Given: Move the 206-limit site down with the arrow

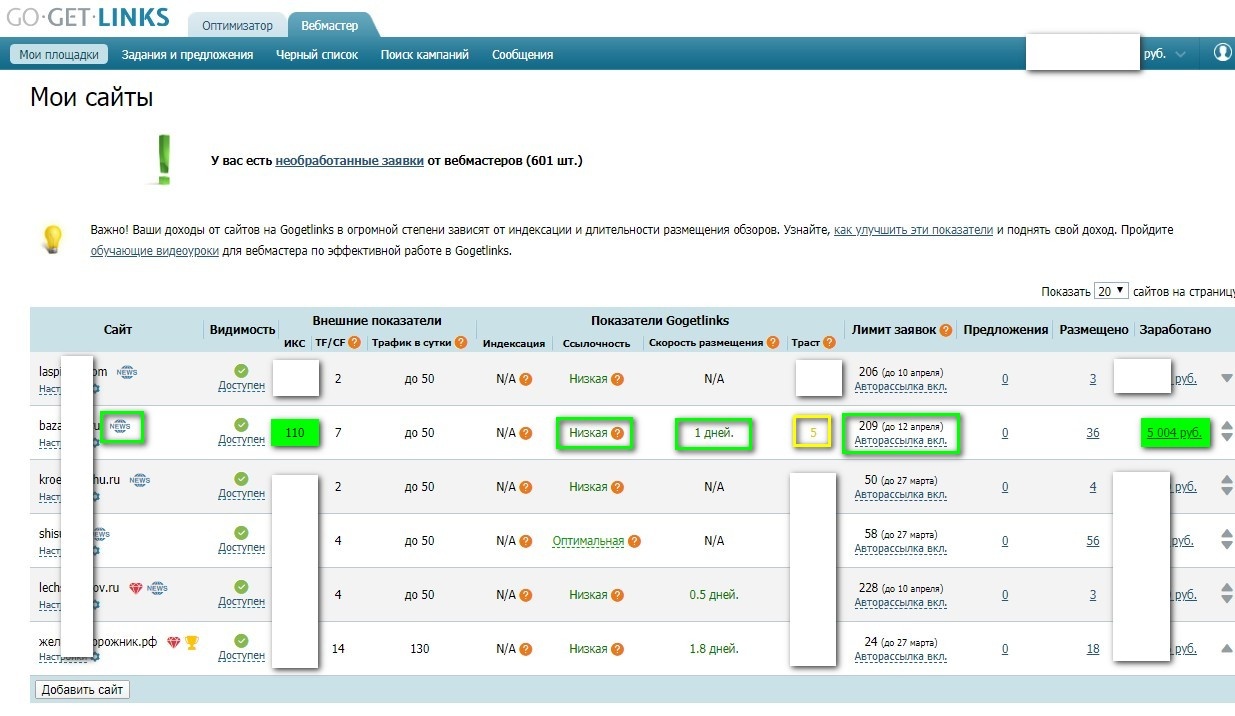Looking at the screenshot, I should pos(1227,379).
